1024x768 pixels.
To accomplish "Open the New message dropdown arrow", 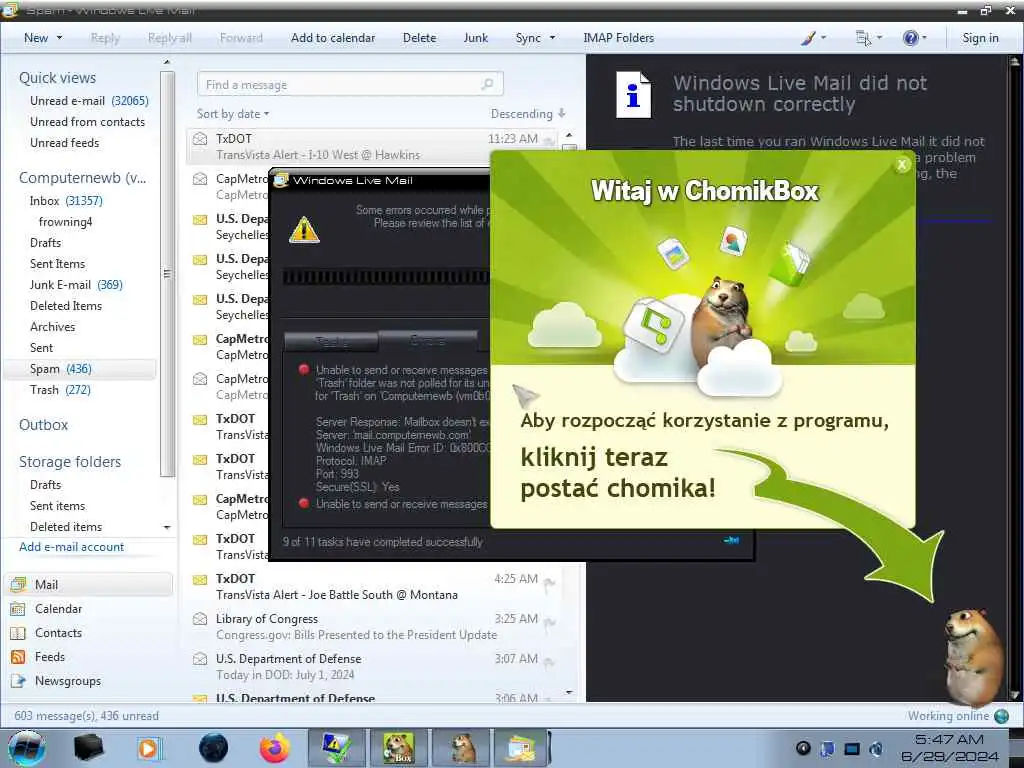I will click(59, 38).
